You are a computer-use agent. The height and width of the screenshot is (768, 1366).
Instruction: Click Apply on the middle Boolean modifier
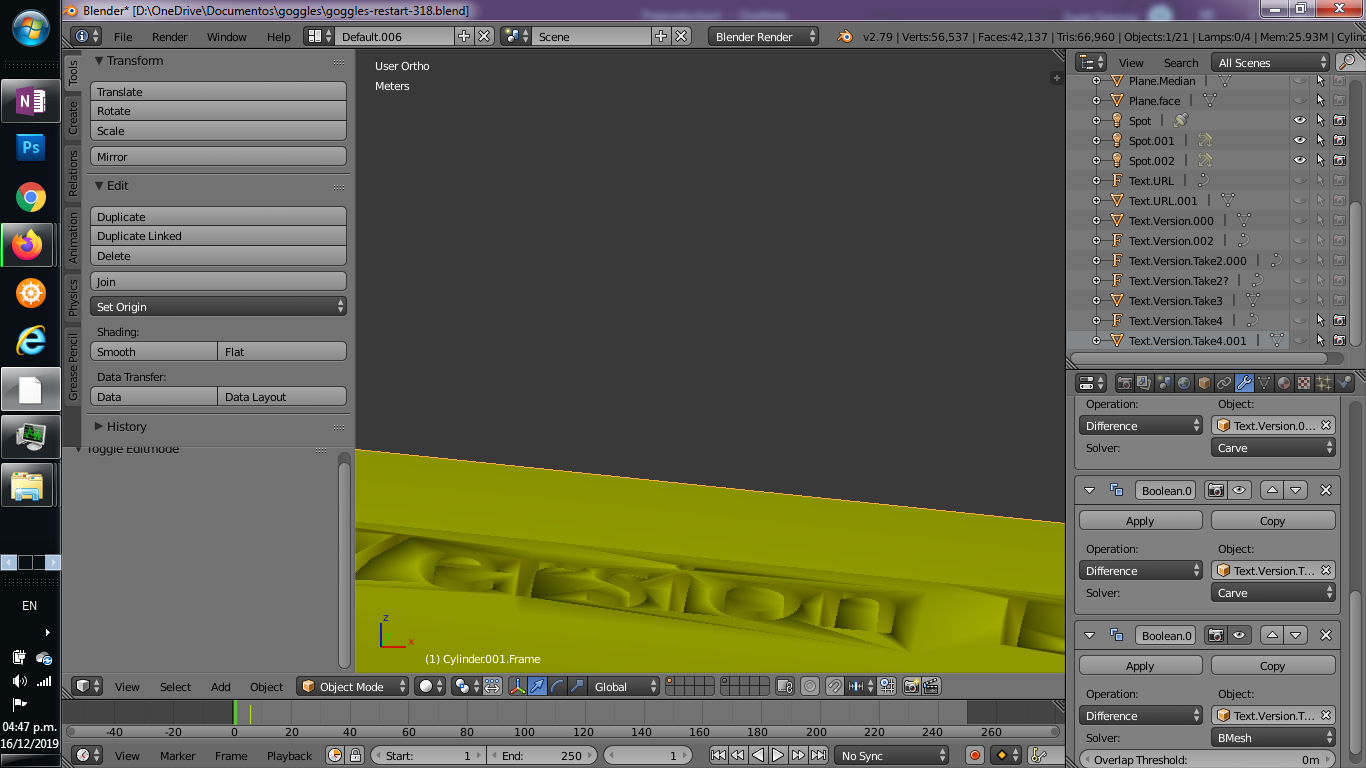tap(1140, 521)
